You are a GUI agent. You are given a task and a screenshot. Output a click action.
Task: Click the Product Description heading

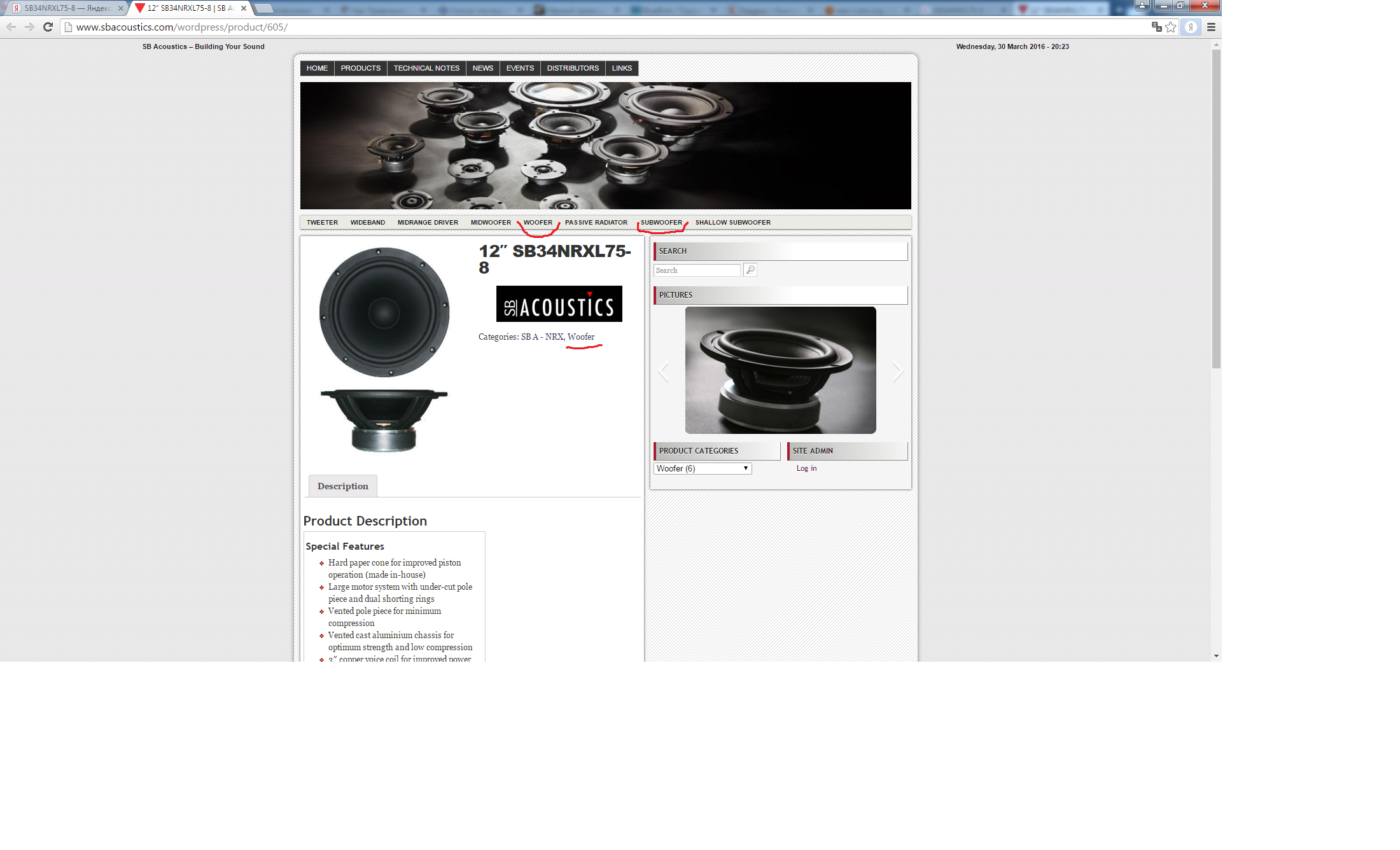point(365,521)
